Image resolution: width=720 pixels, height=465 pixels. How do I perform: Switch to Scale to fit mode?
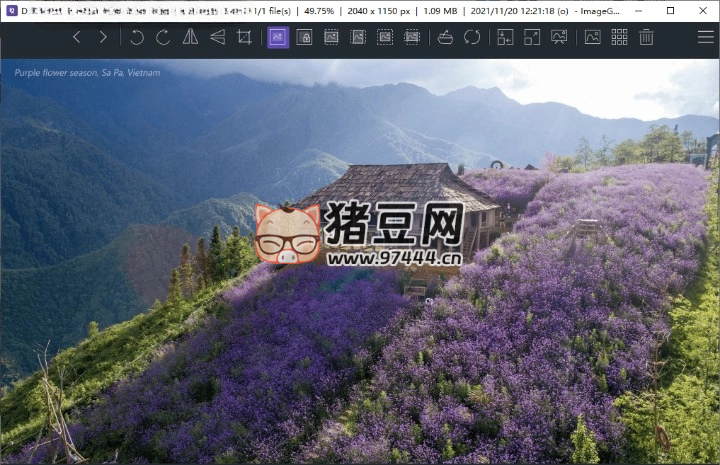(x=385, y=37)
